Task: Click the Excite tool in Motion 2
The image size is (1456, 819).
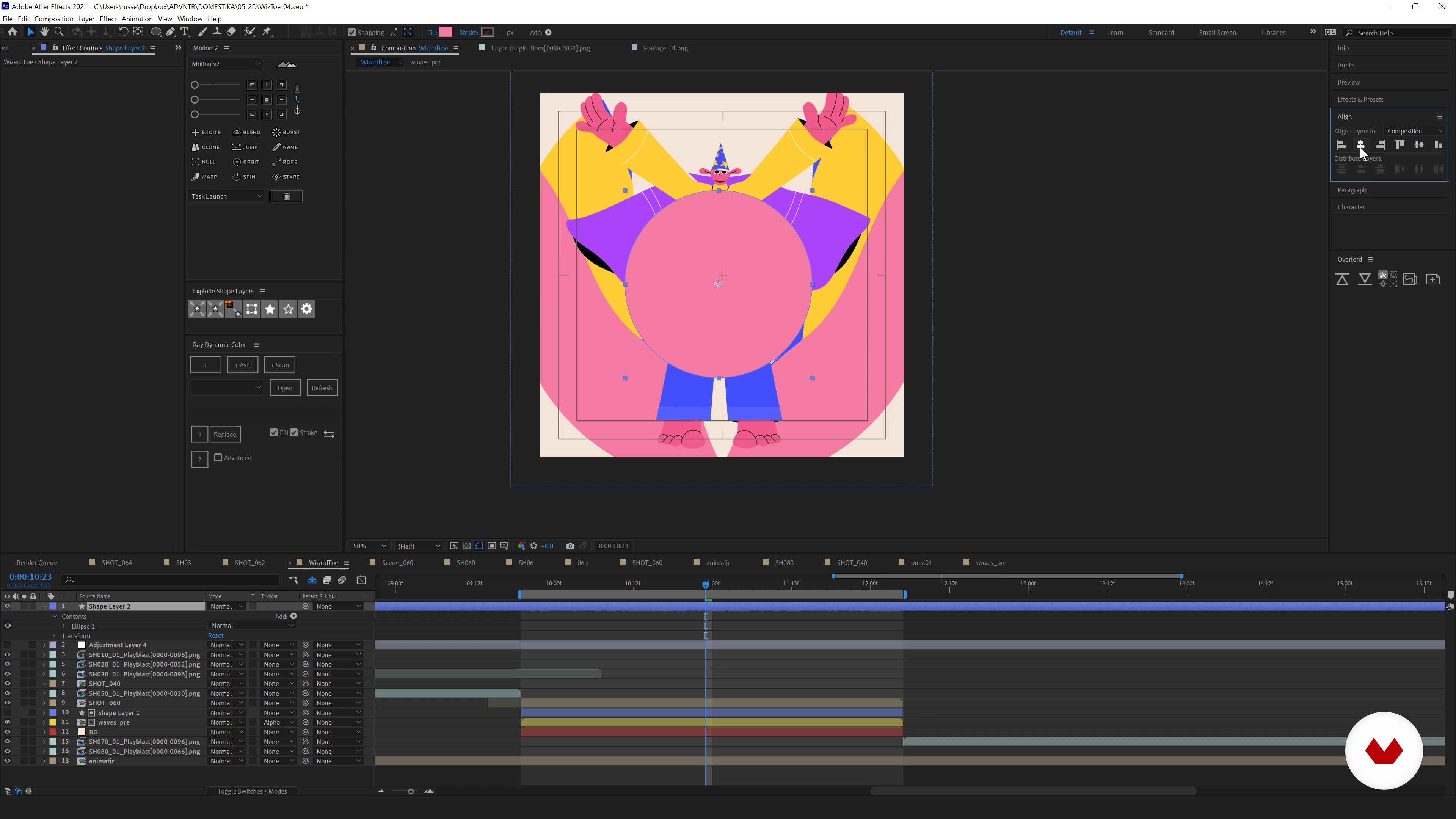Action: click(x=206, y=132)
